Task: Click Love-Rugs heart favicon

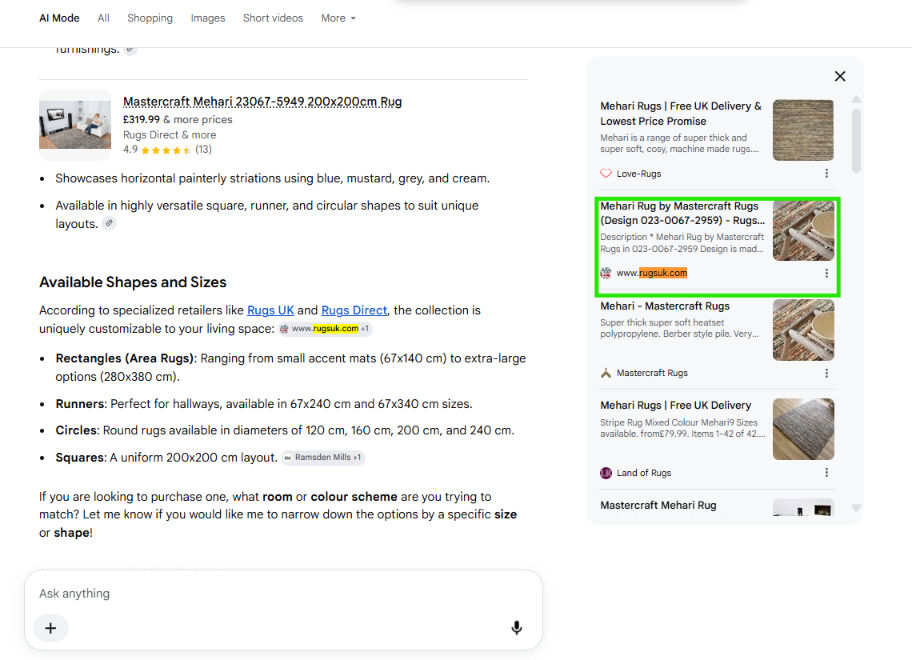Action: tap(606, 173)
